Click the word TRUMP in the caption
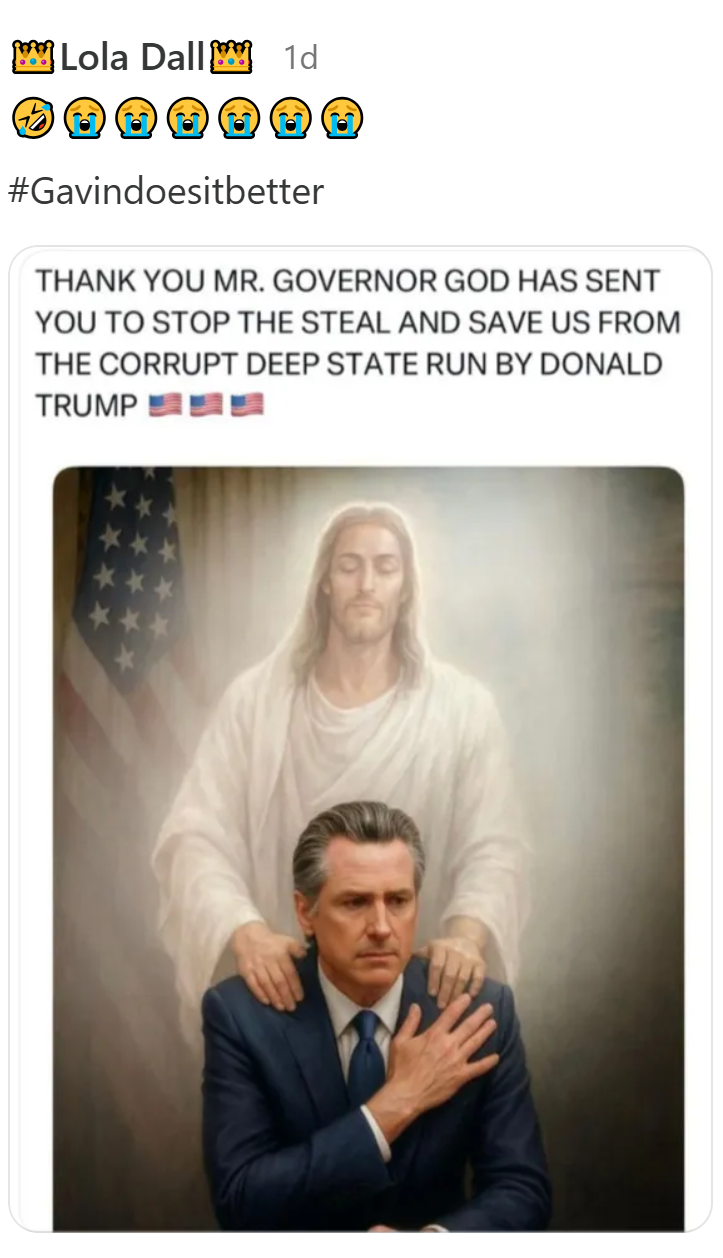 point(87,406)
